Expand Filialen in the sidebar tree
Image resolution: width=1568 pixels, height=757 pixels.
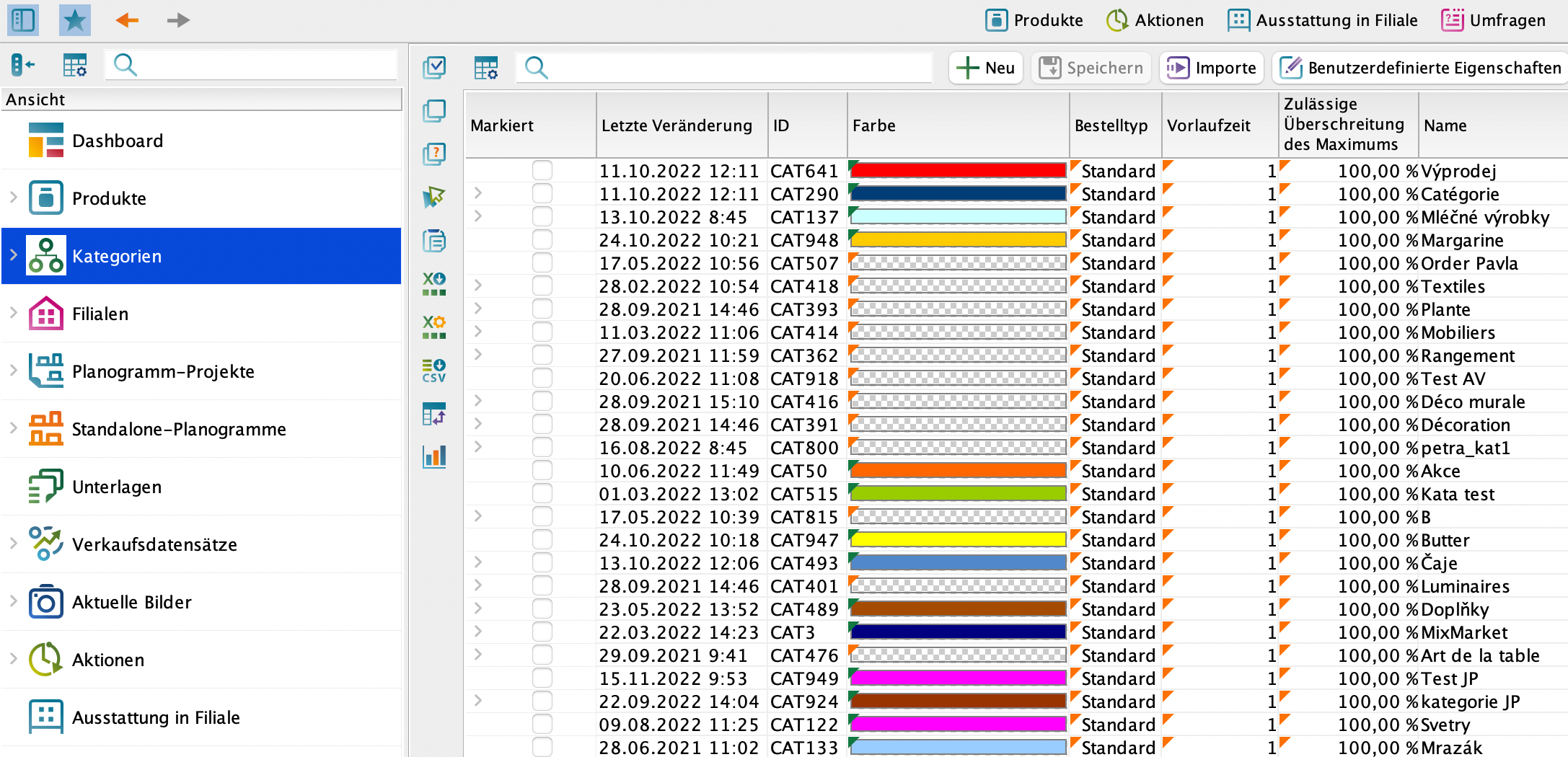coord(13,312)
